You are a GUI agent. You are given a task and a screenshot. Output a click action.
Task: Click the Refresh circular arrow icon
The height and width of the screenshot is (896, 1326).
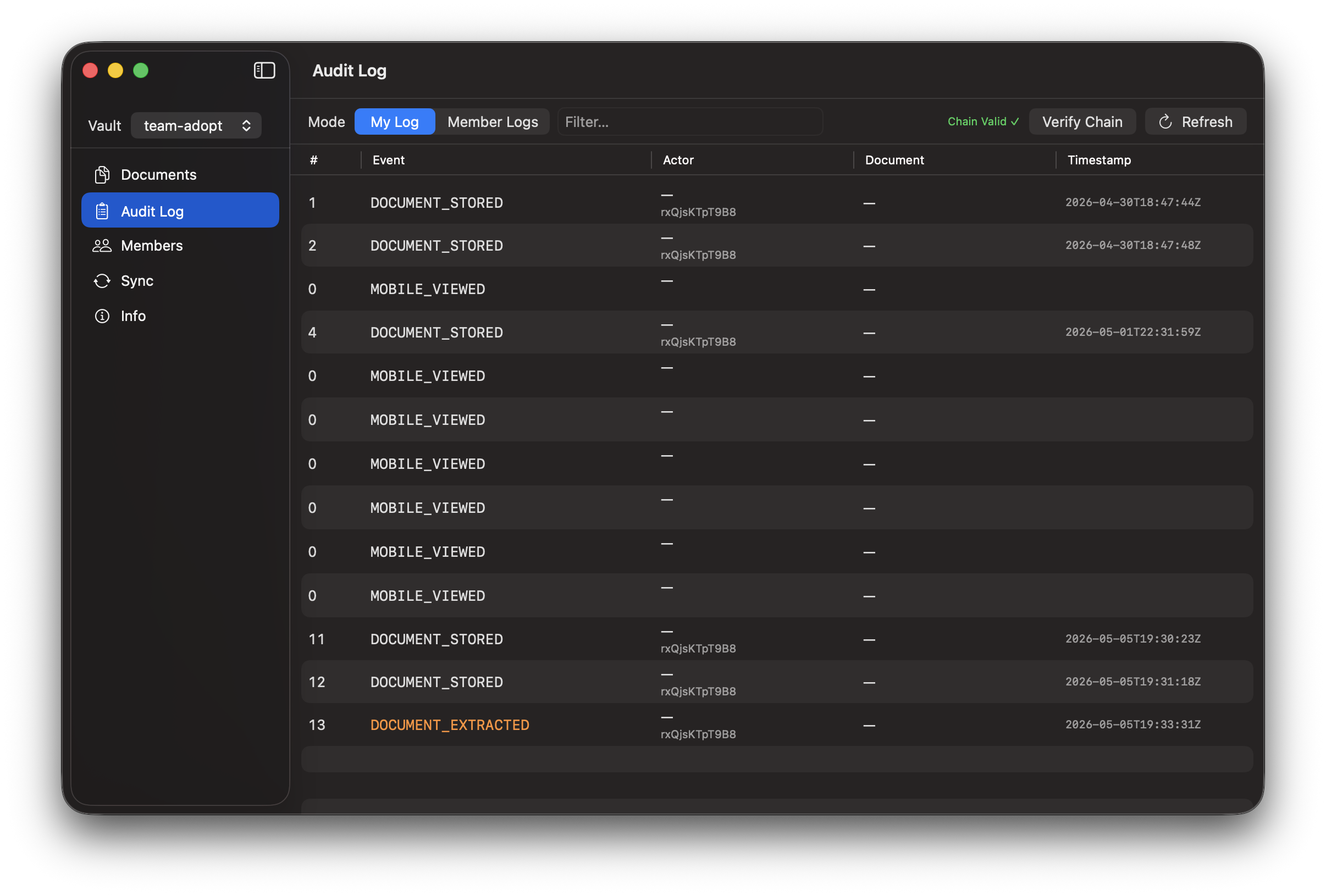click(x=1165, y=121)
